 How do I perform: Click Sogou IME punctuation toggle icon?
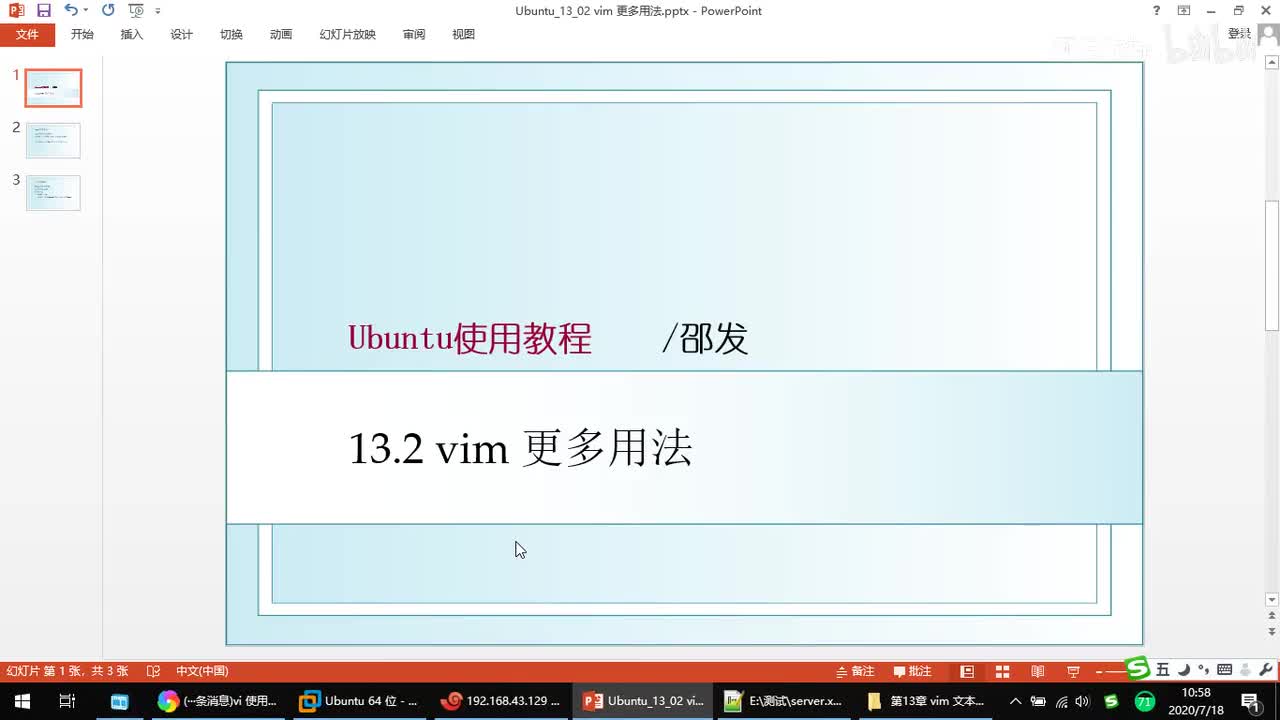tap(1202, 670)
